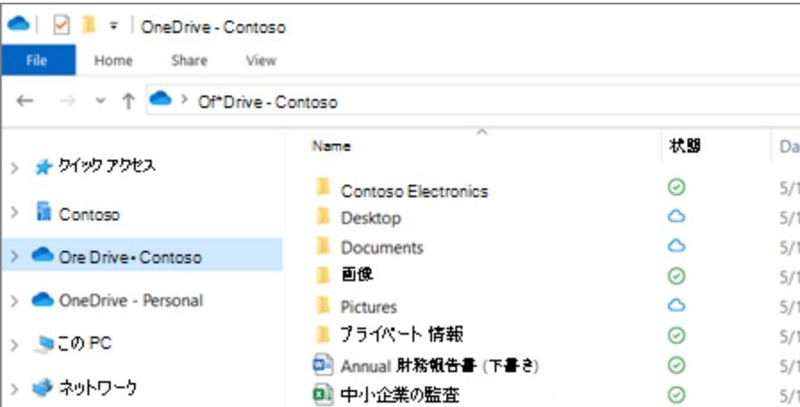Click the Properties checkmark icon in quick access toolbar
800x407 pixels.
(x=61, y=26)
